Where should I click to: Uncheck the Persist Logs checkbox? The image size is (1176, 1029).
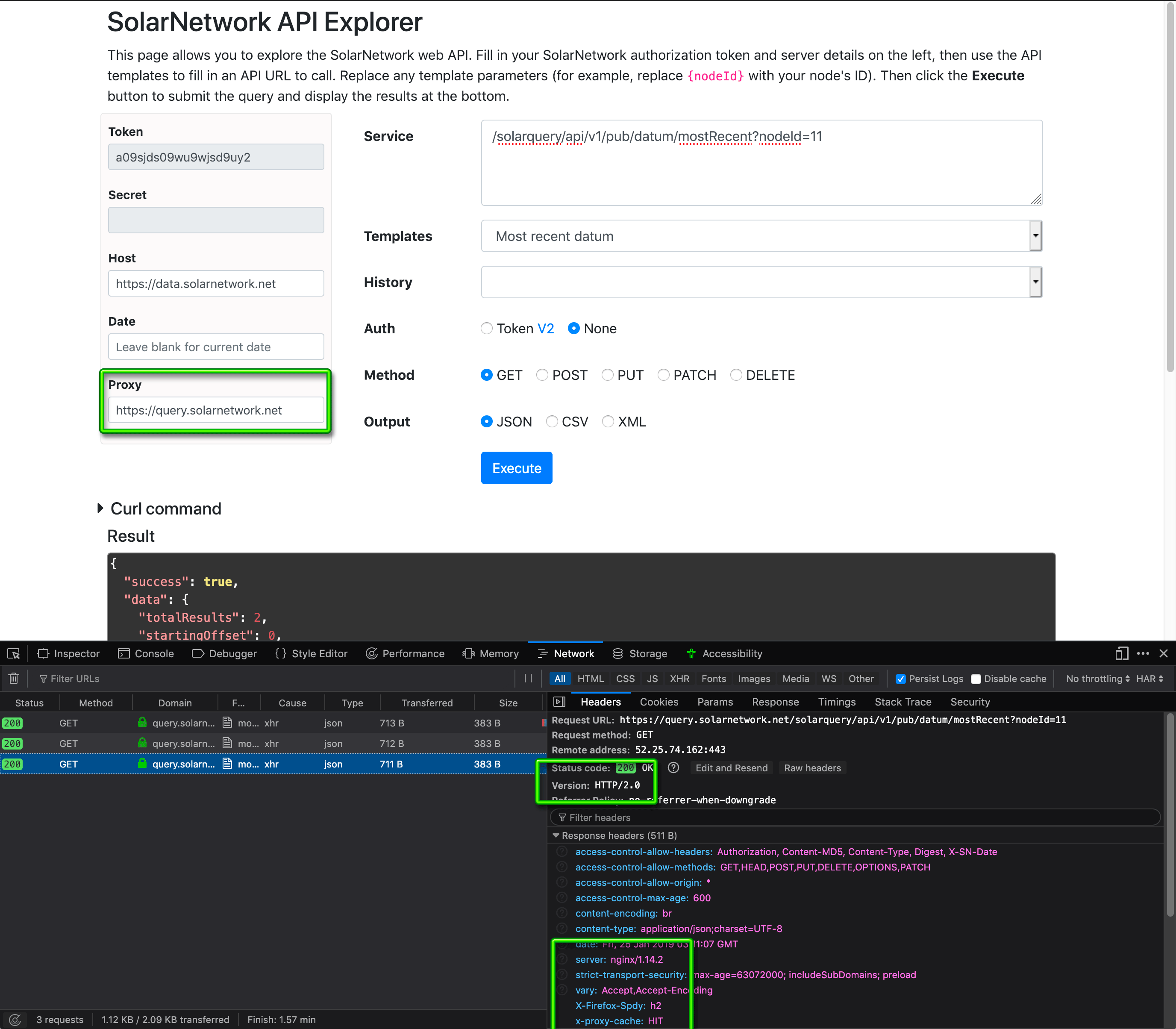coord(900,679)
